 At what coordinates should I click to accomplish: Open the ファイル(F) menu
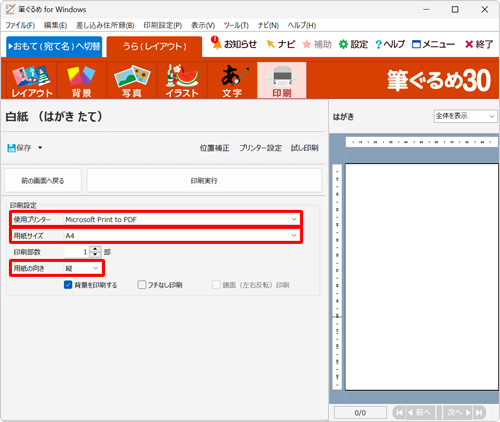[x=20, y=25]
